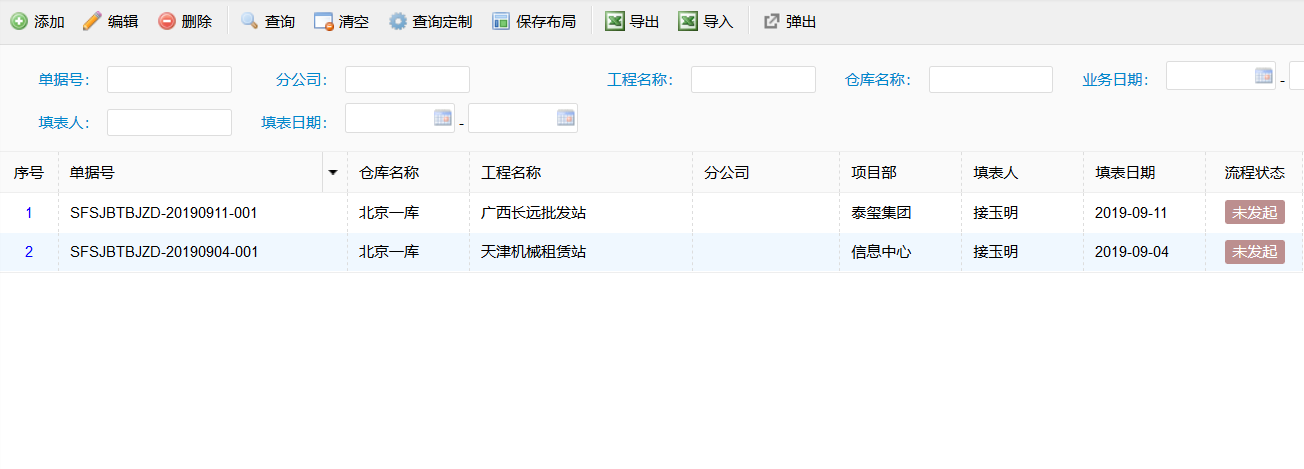
Task: Click 未发起 status badge in row 1
Action: click(1255, 213)
